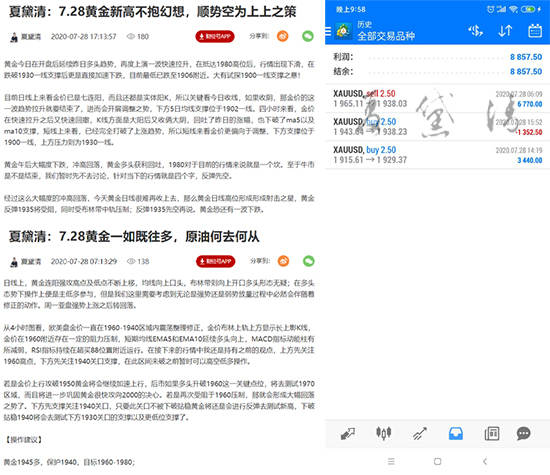Share the 17:13:57 article to WeChat
Screen dimensions: 550x475
click(x=308, y=36)
